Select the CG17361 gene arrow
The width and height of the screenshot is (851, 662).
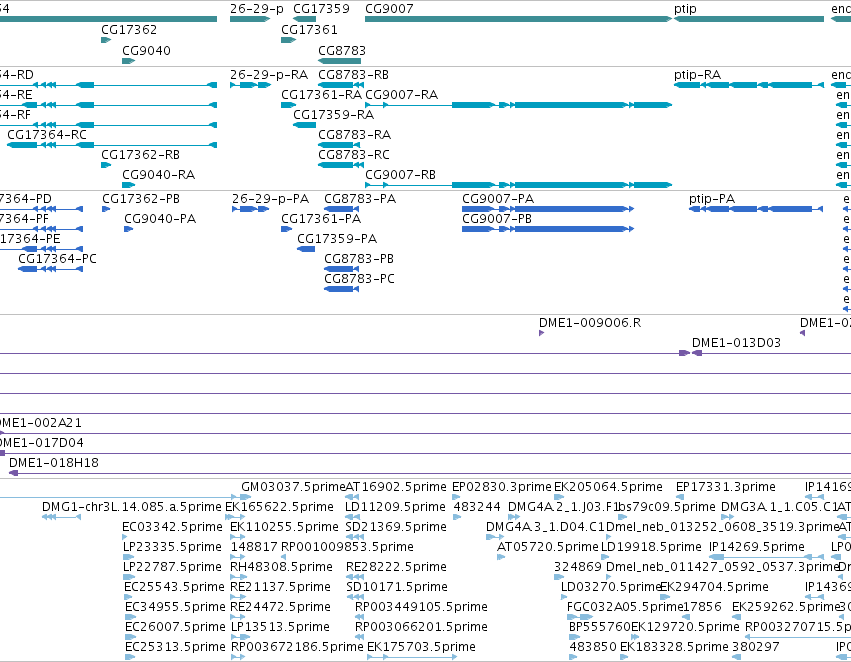tap(288, 40)
